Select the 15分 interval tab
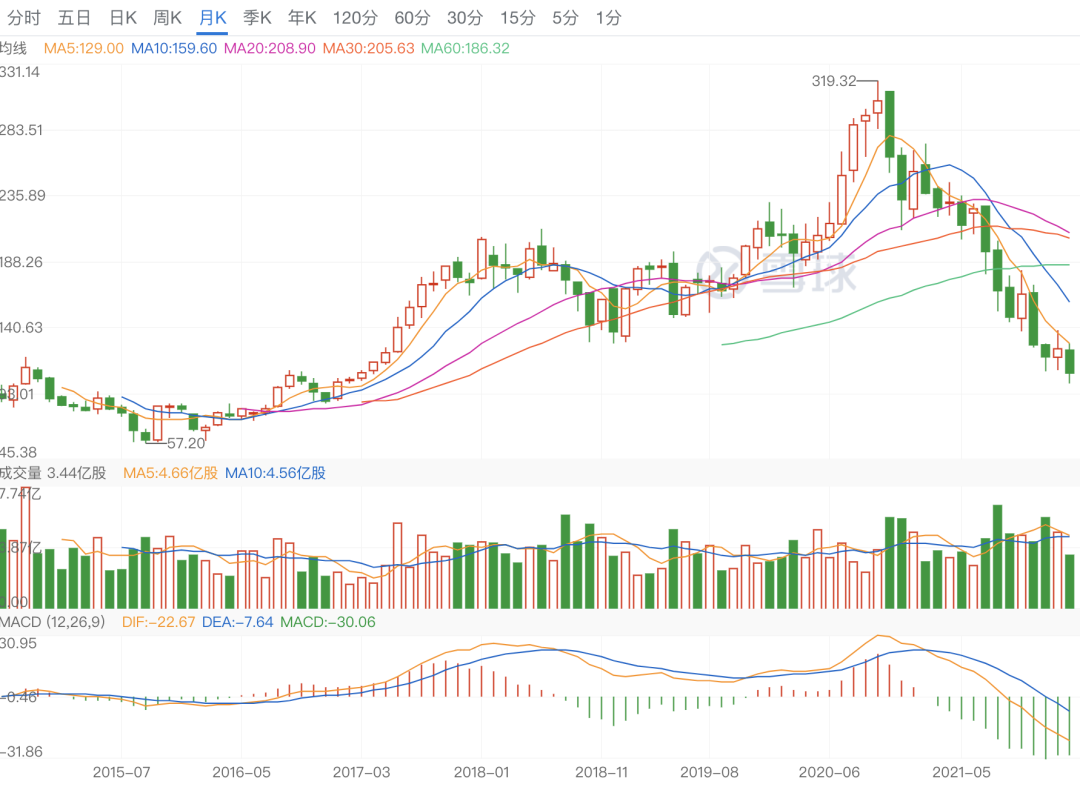The height and width of the screenshot is (790, 1080). click(x=517, y=17)
